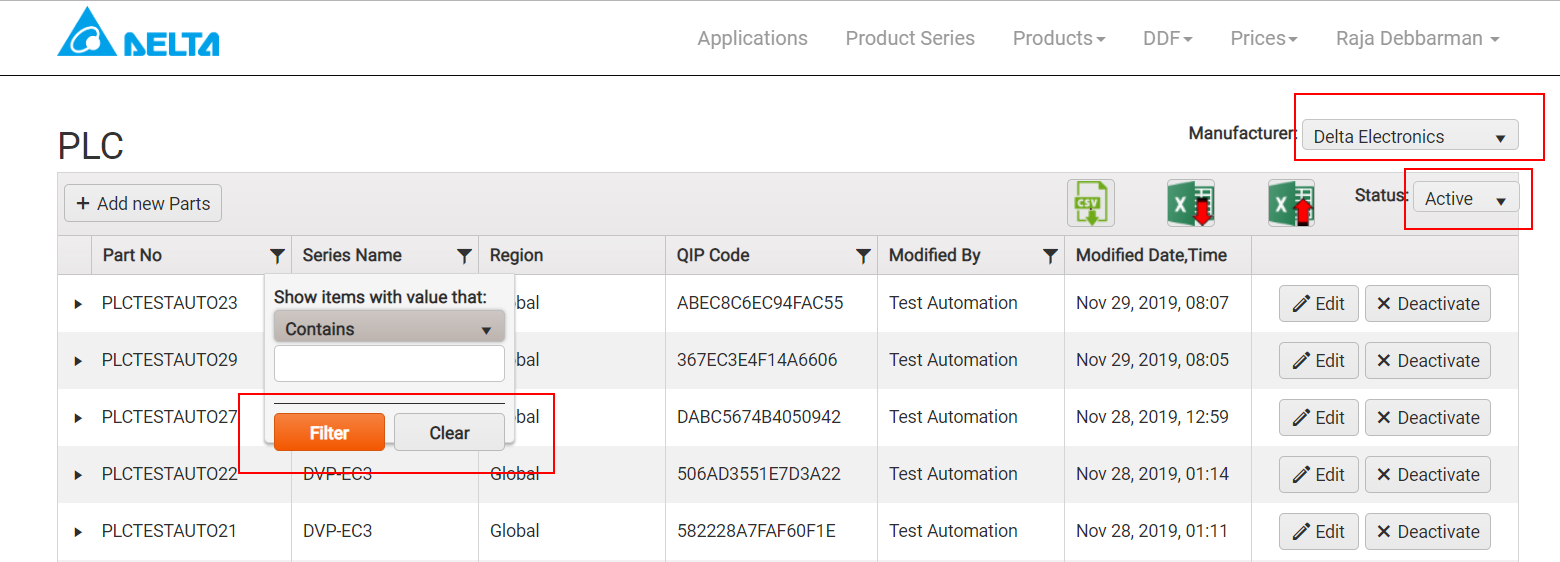Open the Contains filter operator dropdown

pos(389,328)
